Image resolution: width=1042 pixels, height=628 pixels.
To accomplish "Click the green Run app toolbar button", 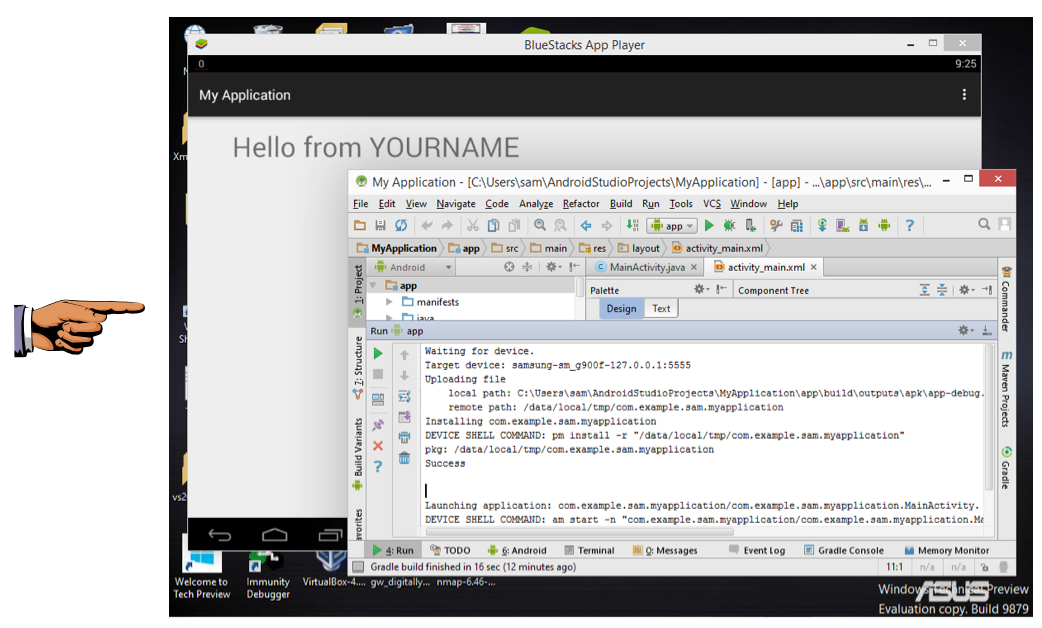I will pos(709,226).
